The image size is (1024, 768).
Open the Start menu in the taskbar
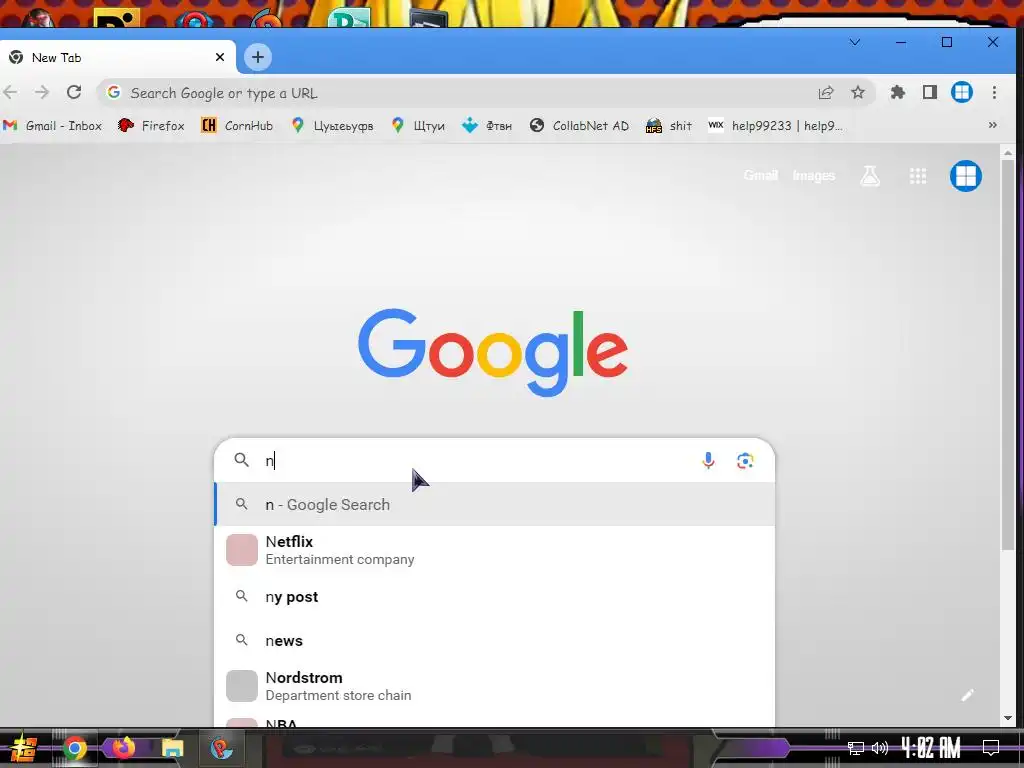24,748
